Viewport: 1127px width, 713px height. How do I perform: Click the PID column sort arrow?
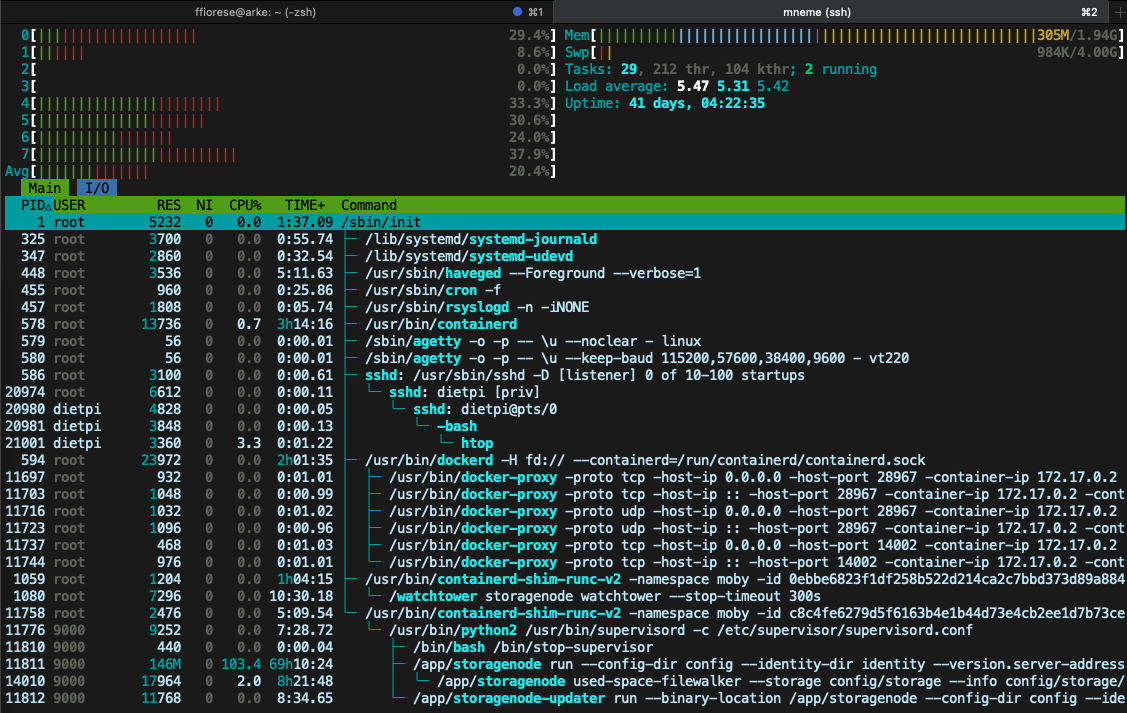click(48, 205)
